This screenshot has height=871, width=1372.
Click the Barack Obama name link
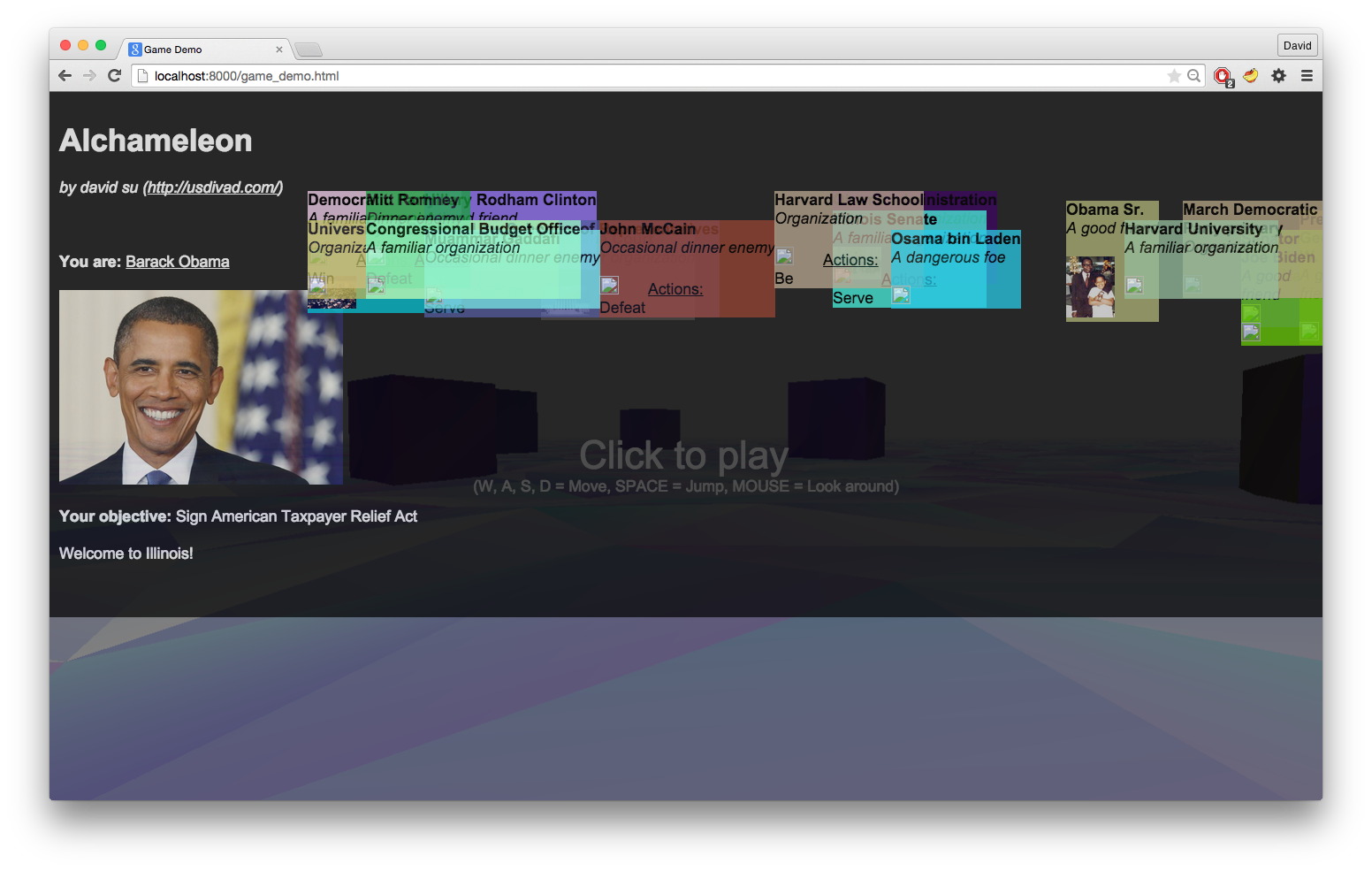click(177, 262)
